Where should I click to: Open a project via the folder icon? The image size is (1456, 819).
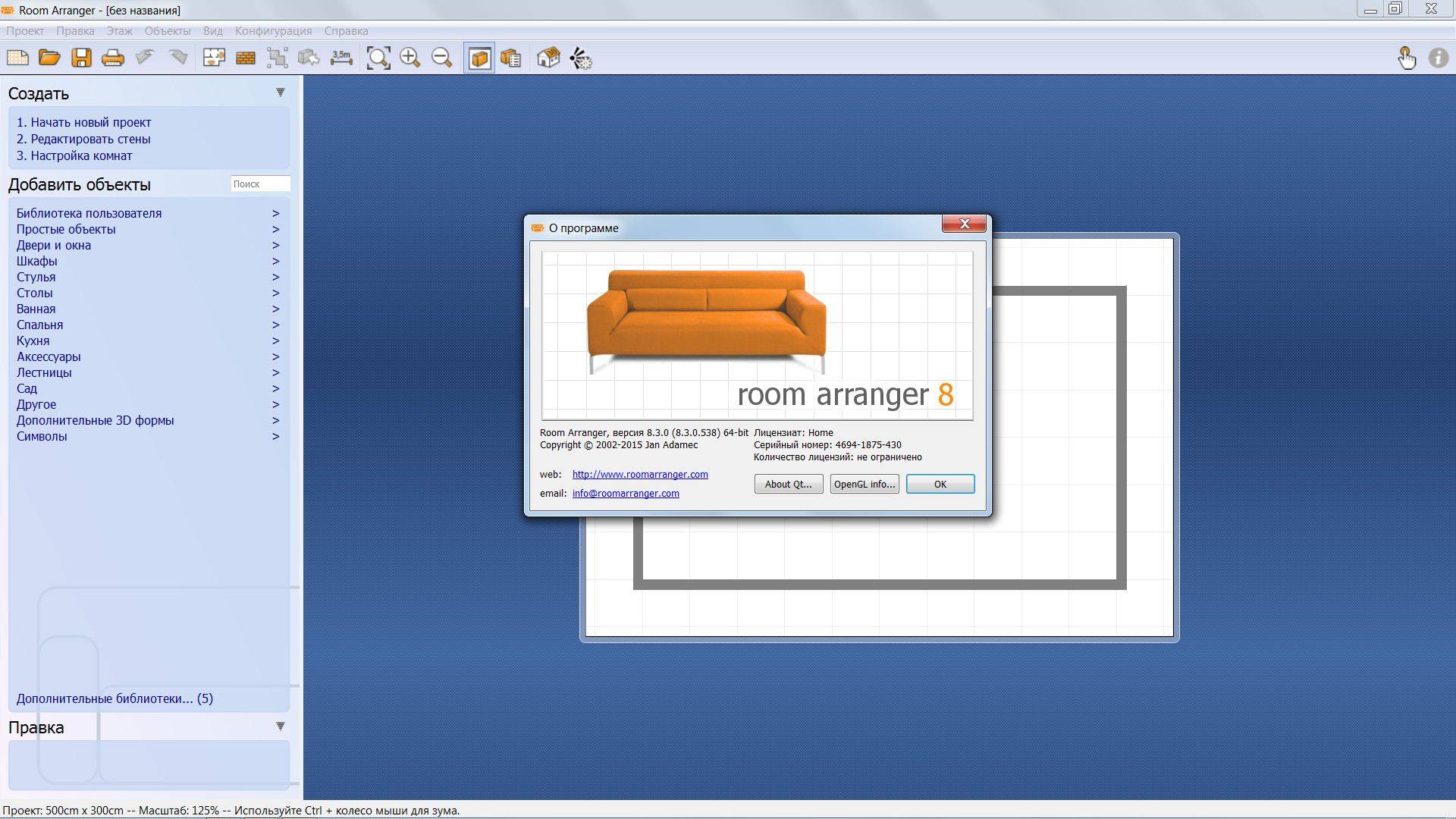click(x=49, y=58)
